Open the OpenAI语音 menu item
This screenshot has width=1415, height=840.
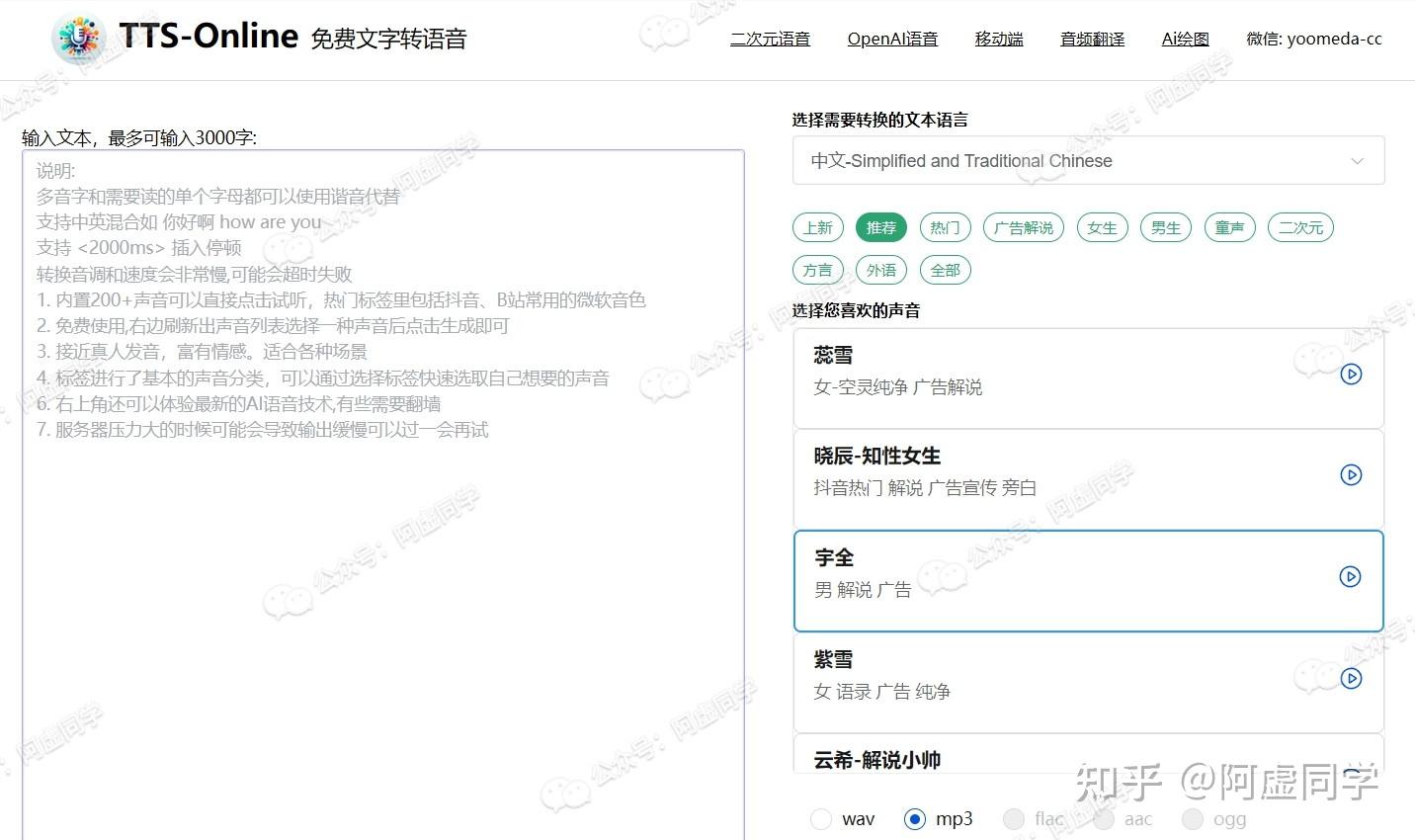[892, 39]
